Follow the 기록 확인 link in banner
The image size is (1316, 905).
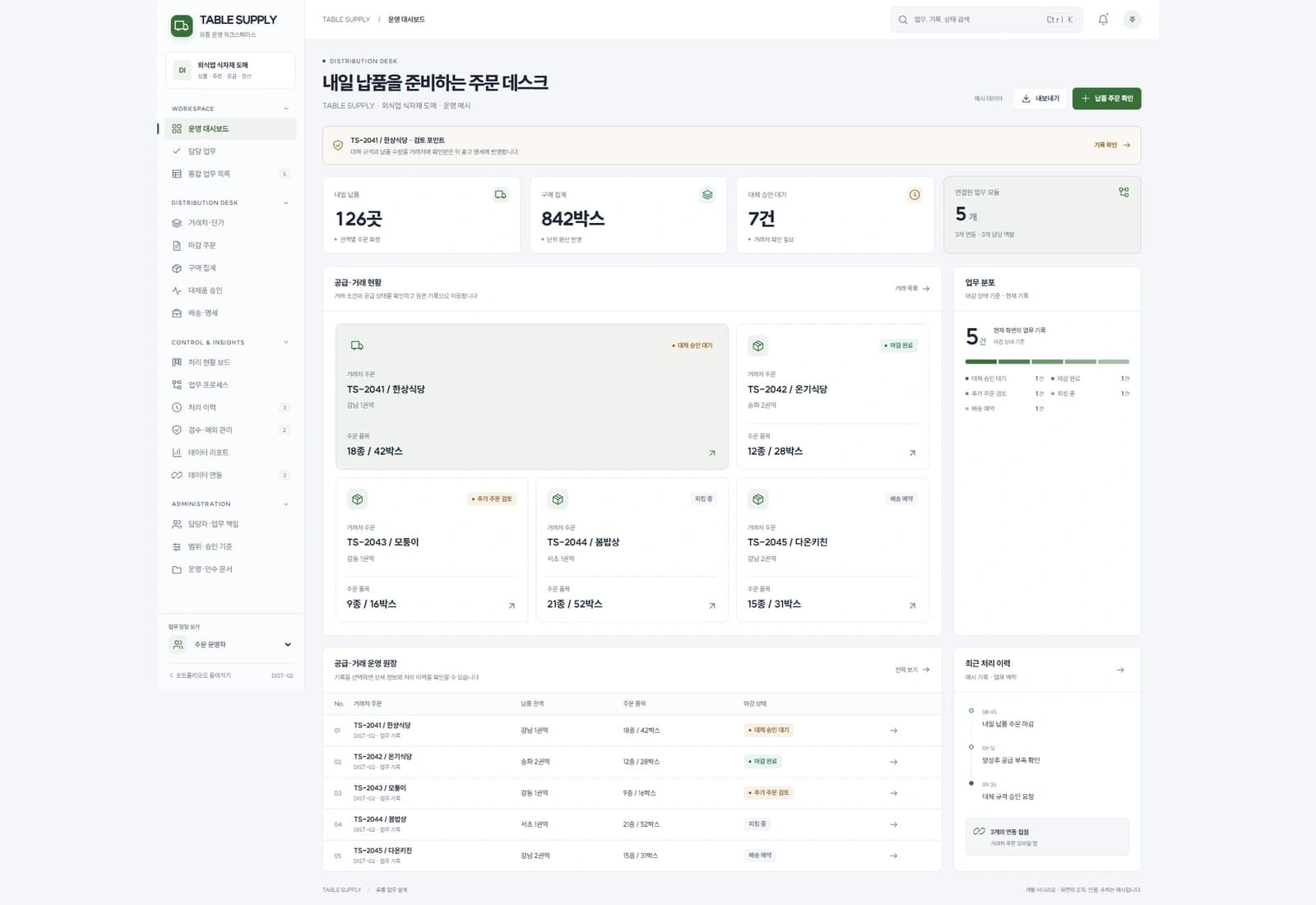click(x=1112, y=145)
